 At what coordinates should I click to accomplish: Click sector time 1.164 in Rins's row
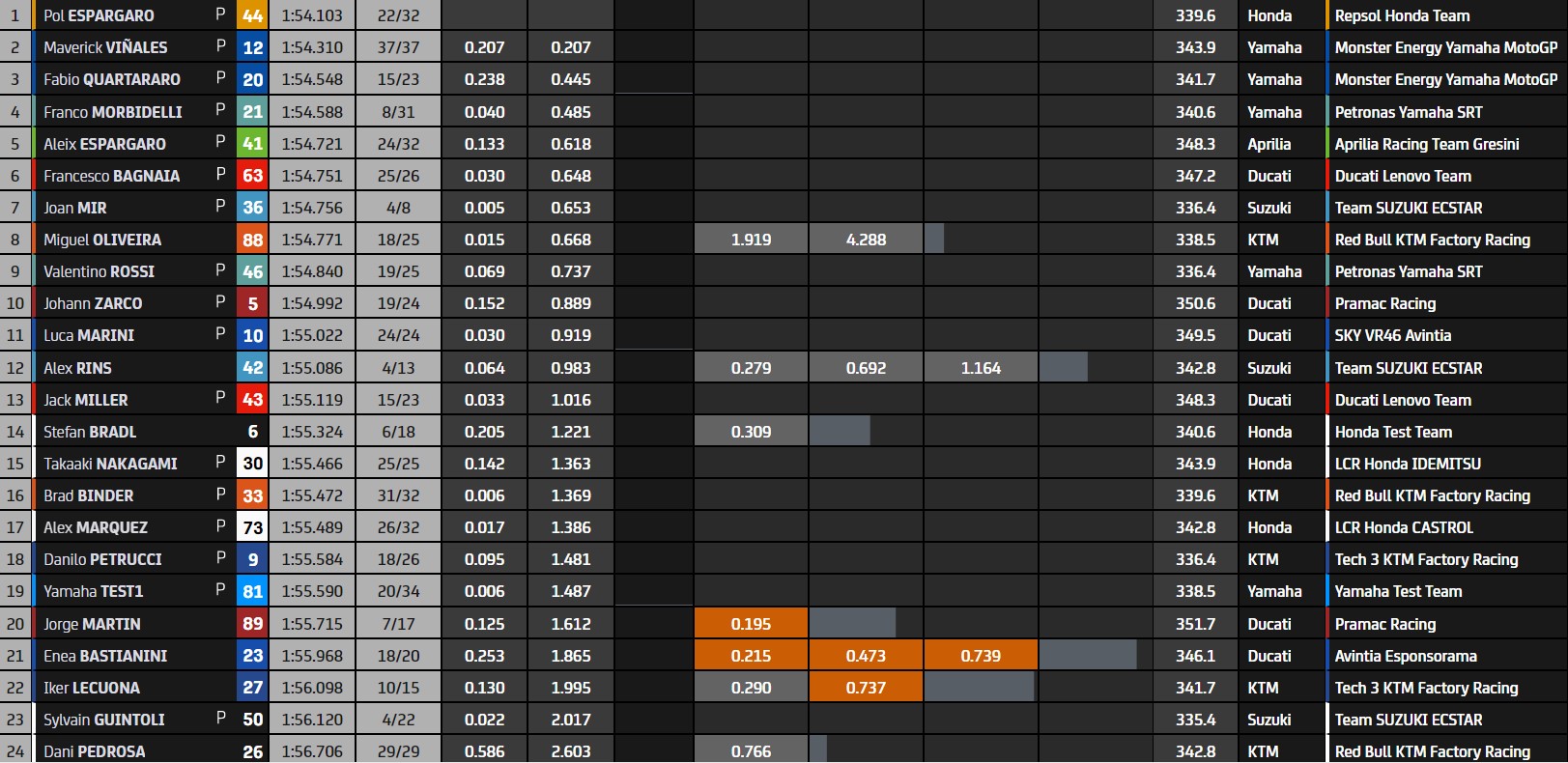(981, 368)
